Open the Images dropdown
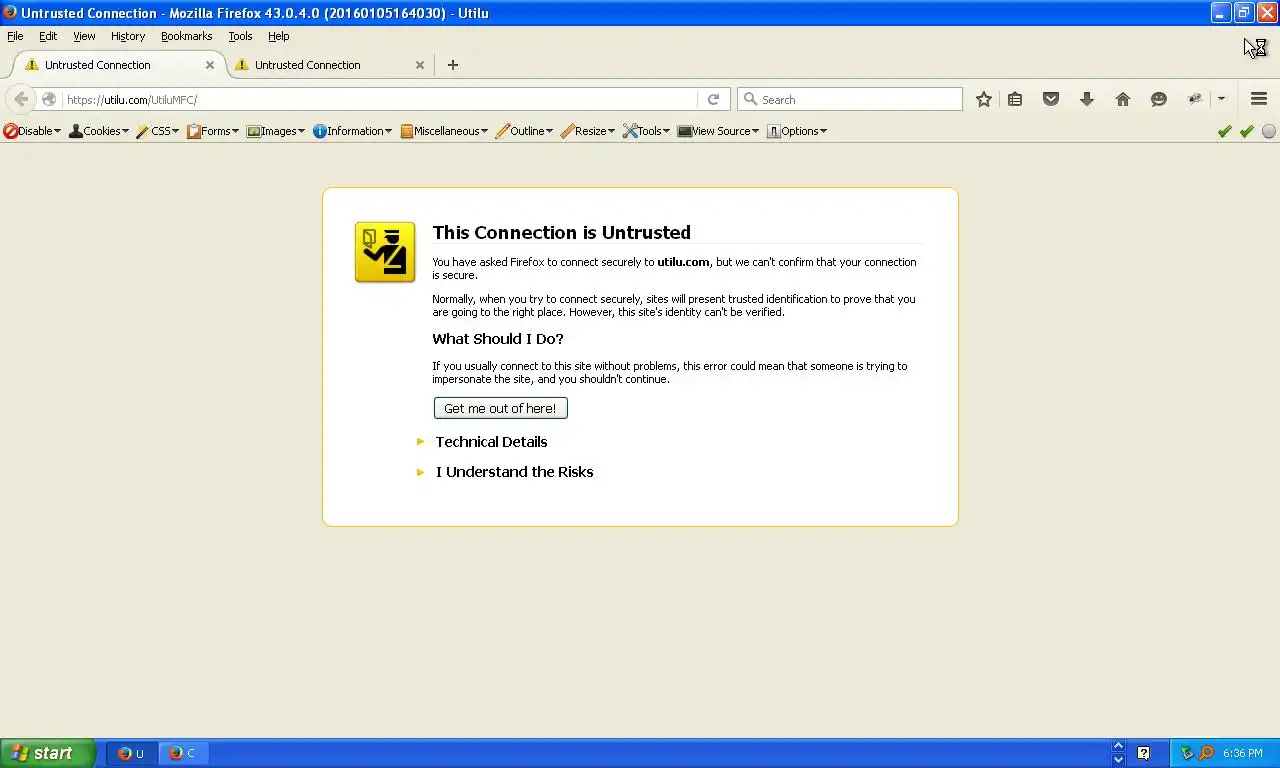Image resolution: width=1280 pixels, height=768 pixels. (276, 131)
